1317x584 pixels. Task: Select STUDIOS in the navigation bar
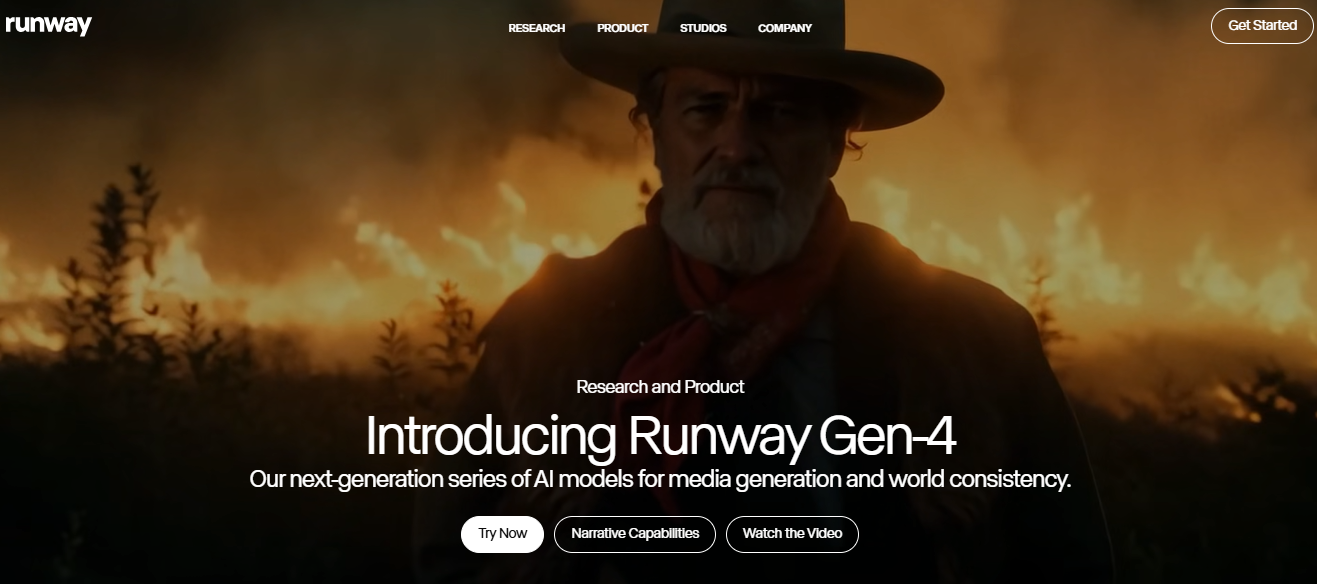(703, 28)
